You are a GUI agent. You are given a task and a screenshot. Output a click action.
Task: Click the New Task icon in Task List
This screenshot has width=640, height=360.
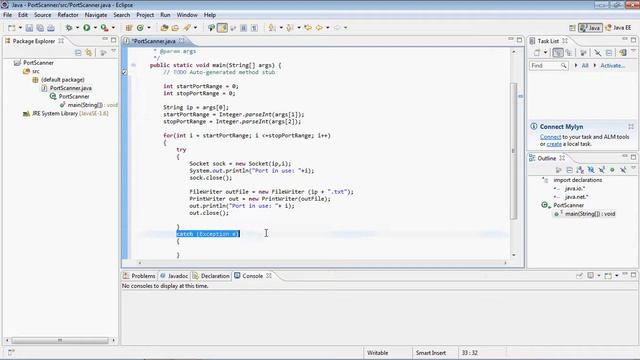click(537, 53)
